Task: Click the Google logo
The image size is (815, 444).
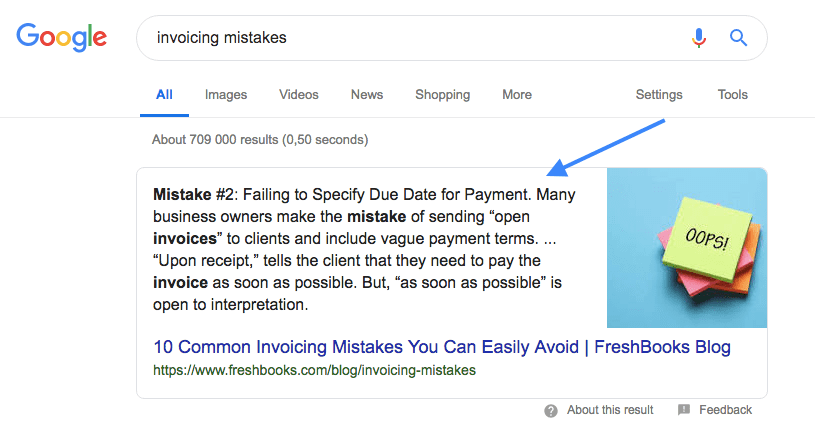Action: pos(61,37)
